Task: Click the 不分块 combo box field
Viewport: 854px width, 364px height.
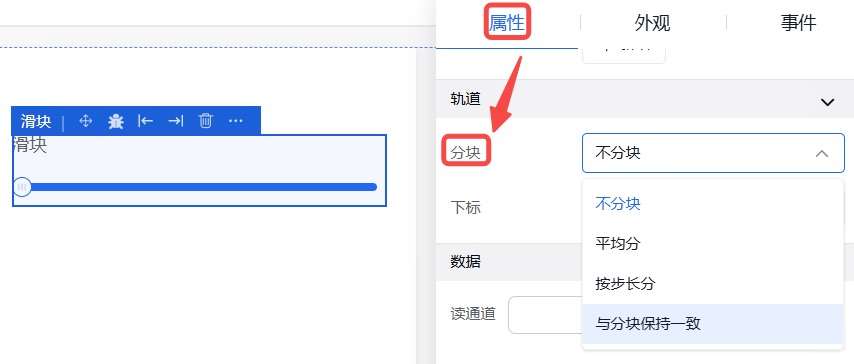Action: pyautogui.click(x=713, y=153)
